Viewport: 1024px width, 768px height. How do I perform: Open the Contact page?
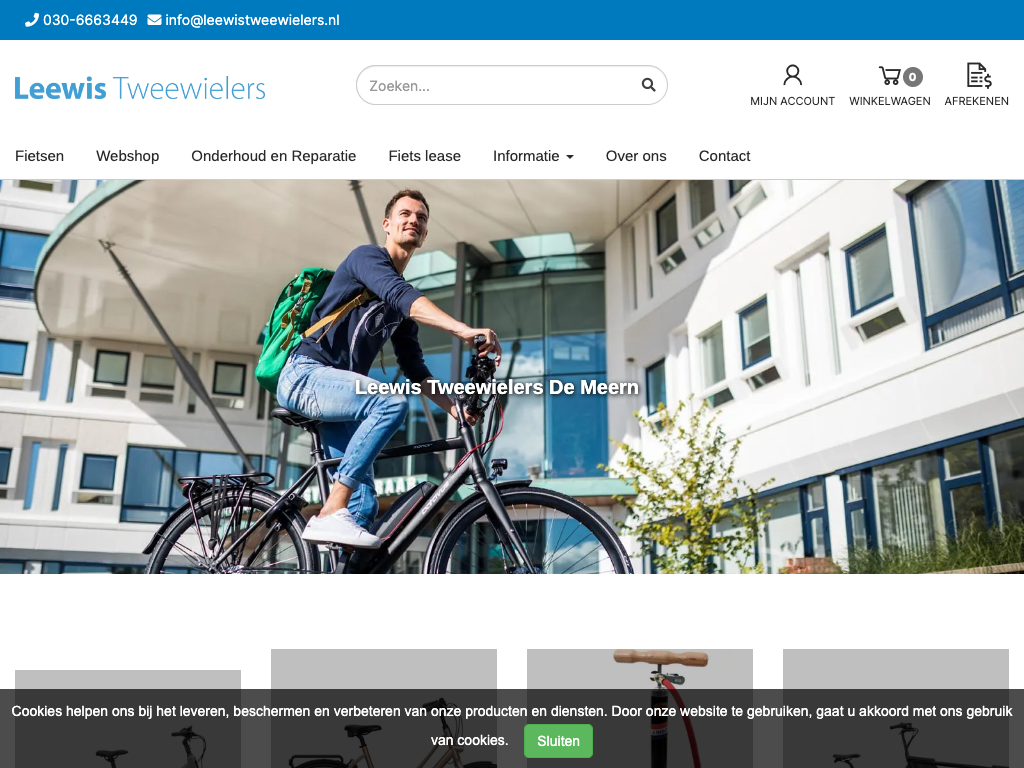click(x=724, y=156)
